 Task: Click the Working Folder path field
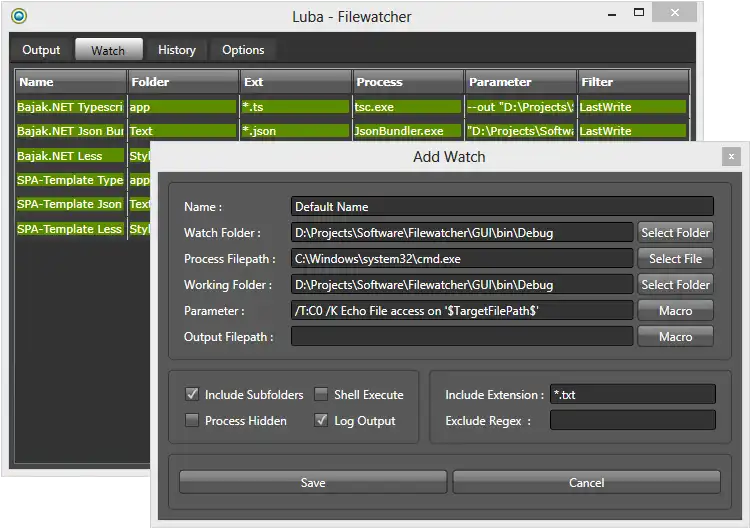pyautogui.click(x=462, y=285)
